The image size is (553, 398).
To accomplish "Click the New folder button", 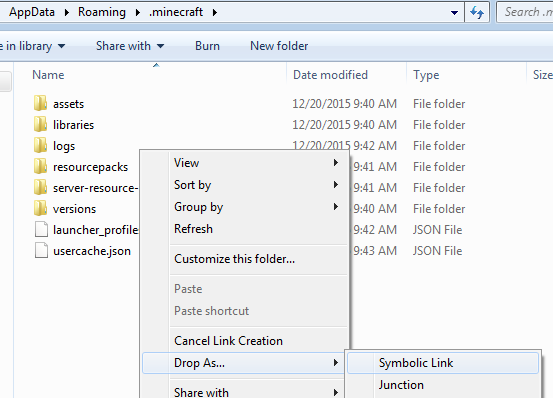I will [x=279, y=46].
